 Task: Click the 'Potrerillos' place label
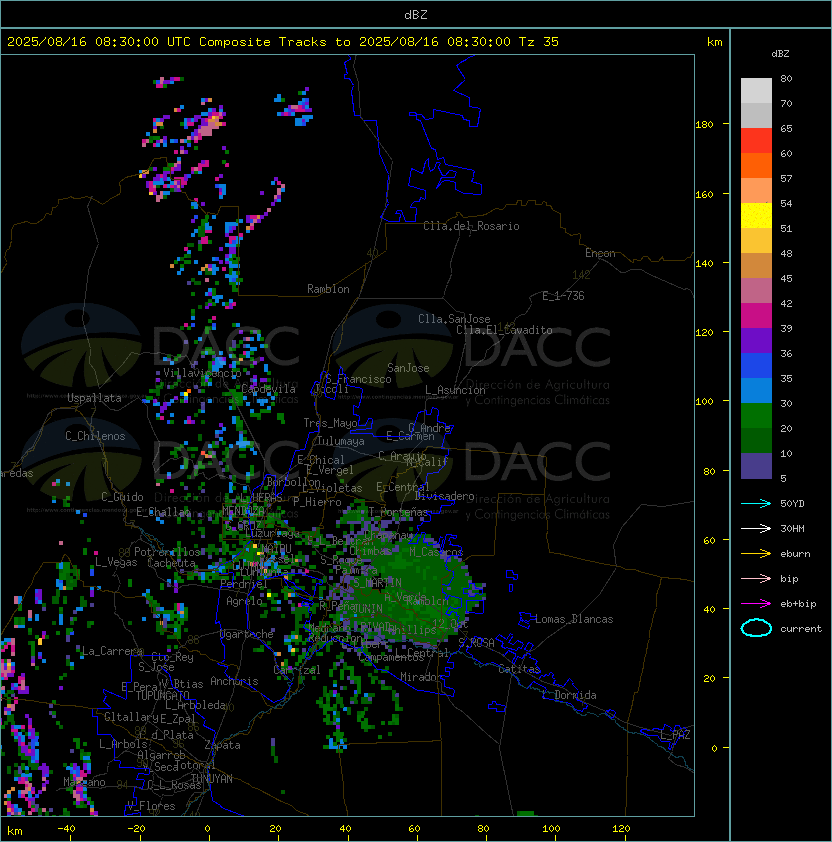pos(167,552)
